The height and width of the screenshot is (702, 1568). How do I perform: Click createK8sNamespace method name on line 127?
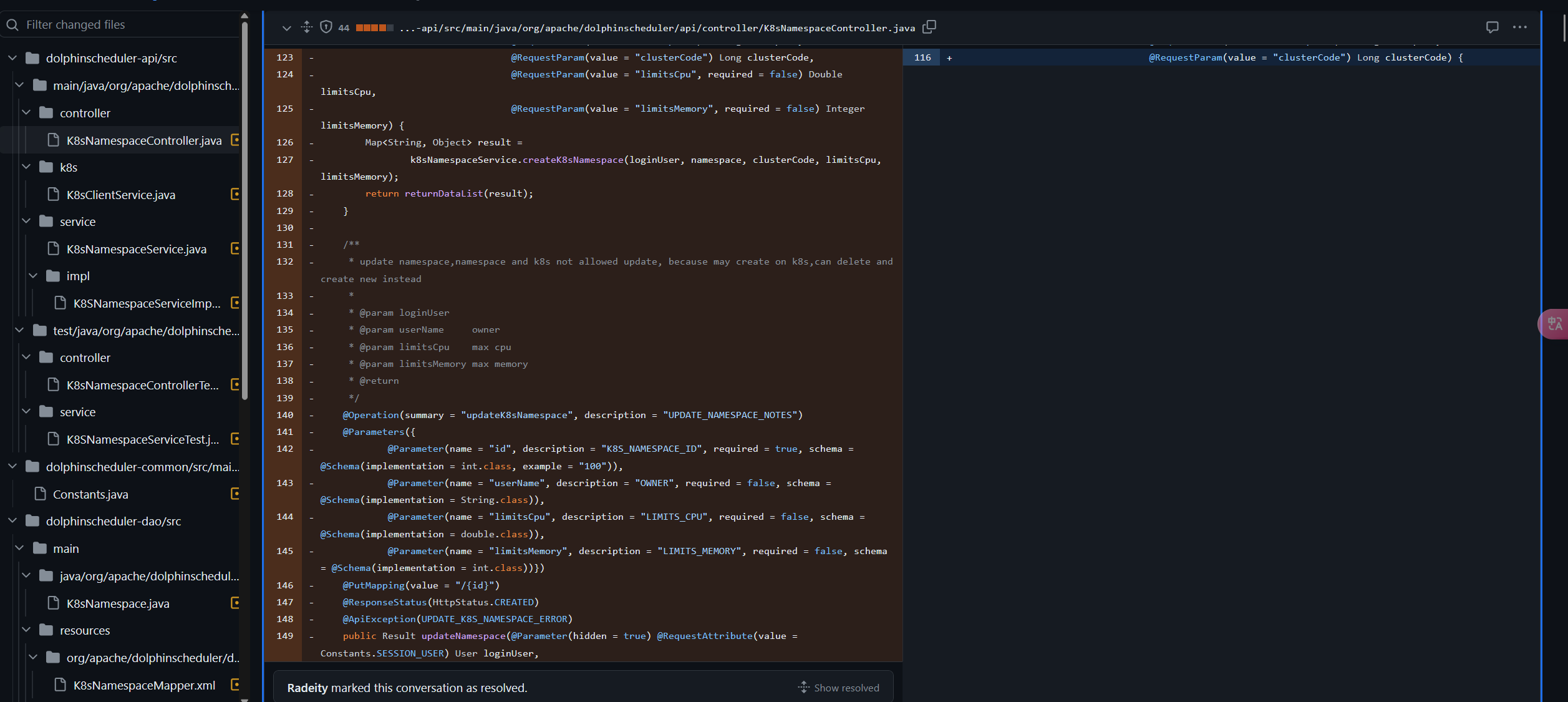point(573,160)
